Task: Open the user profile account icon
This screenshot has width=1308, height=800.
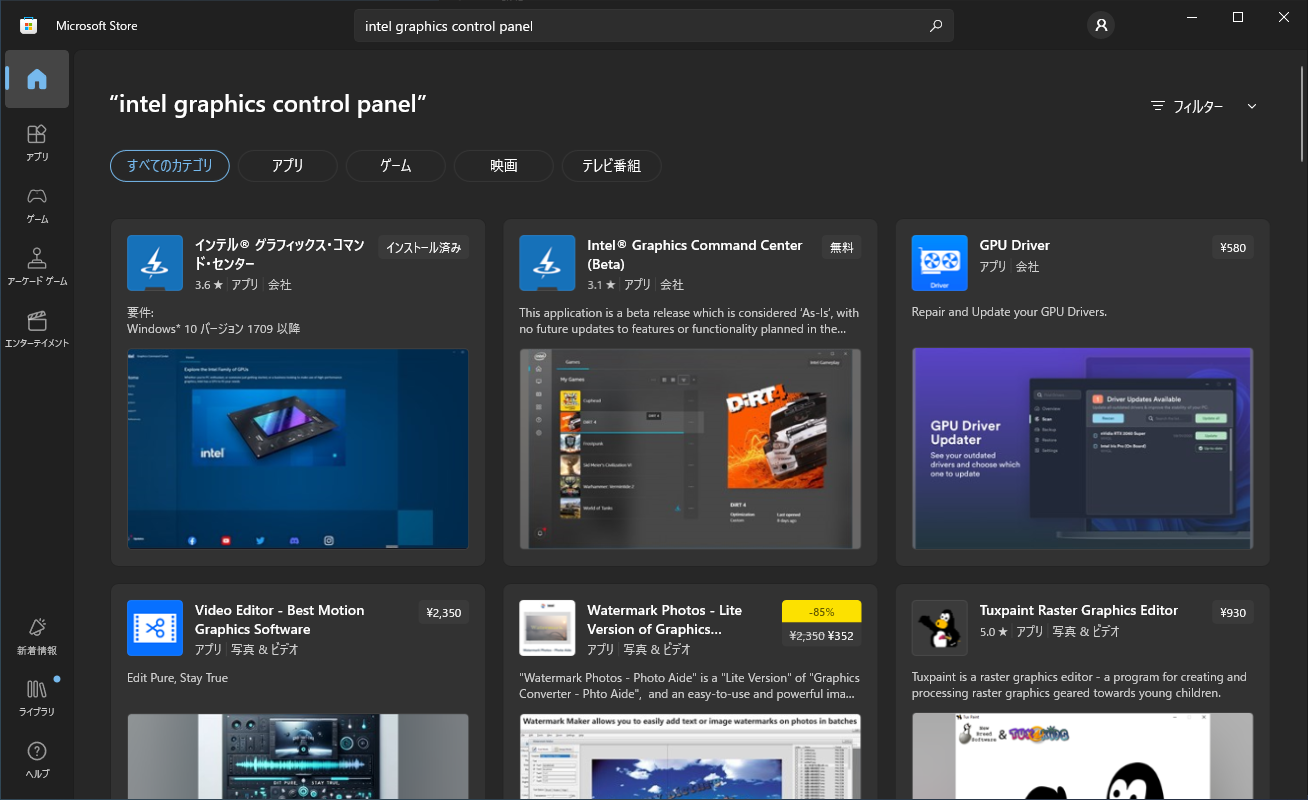Action: coord(1101,26)
